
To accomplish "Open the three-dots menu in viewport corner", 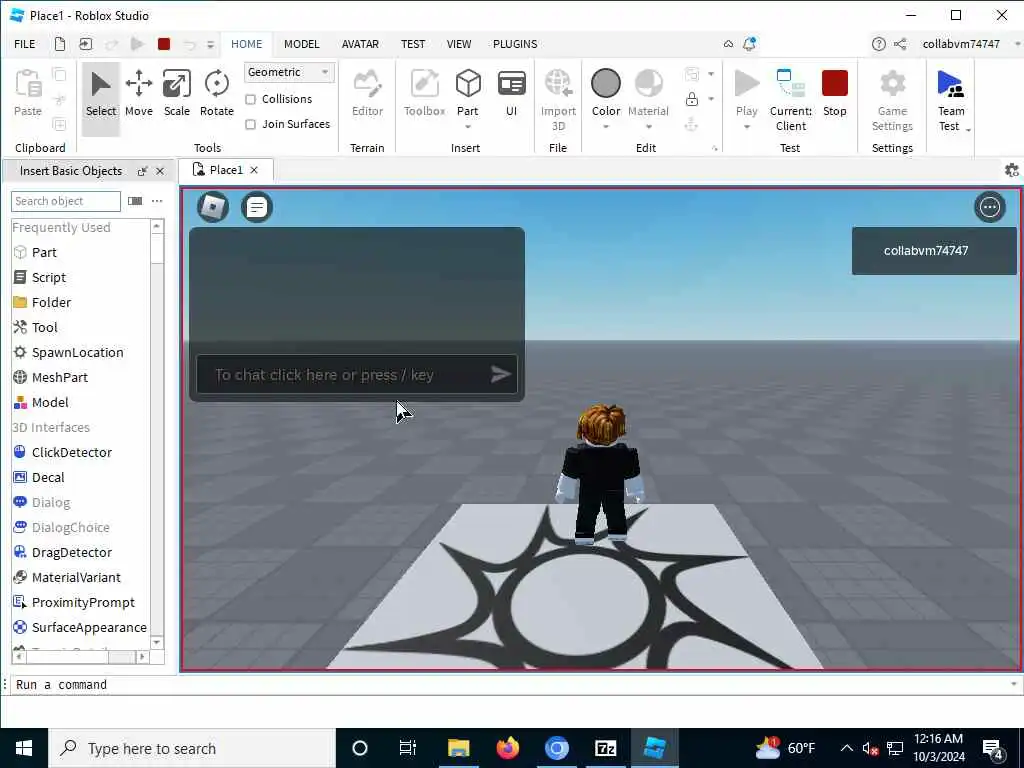I will pyautogui.click(x=990, y=207).
